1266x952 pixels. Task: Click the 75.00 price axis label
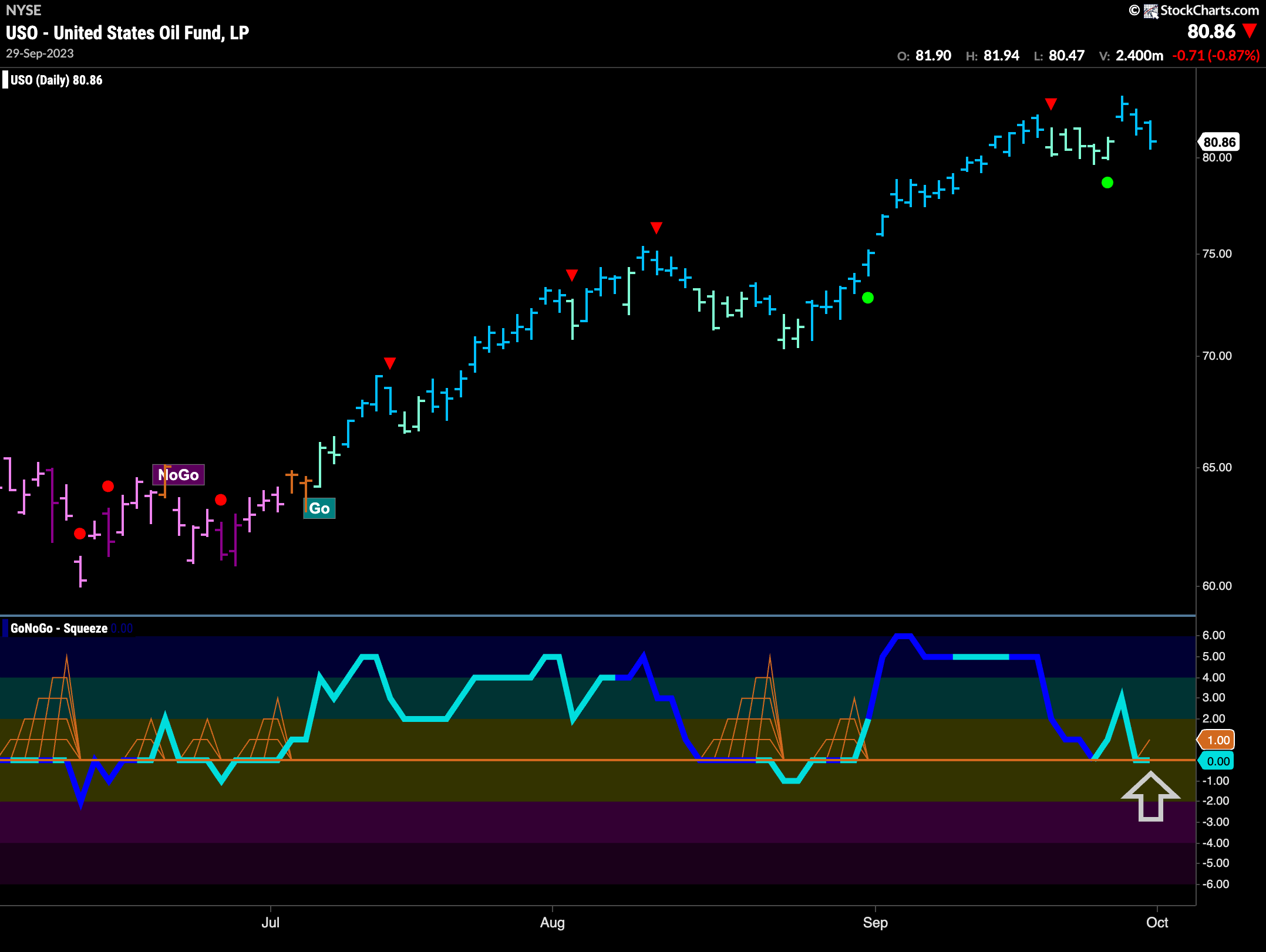(1217, 254)
